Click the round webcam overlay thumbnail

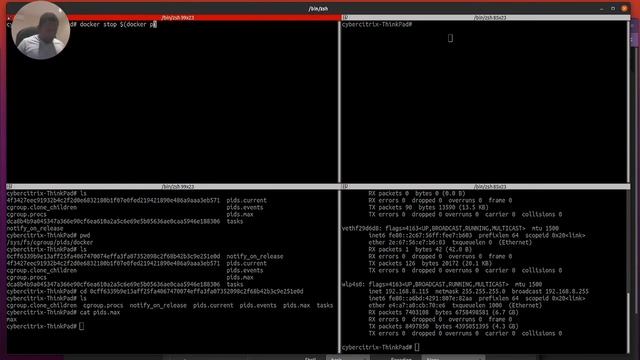click(40, 30)
